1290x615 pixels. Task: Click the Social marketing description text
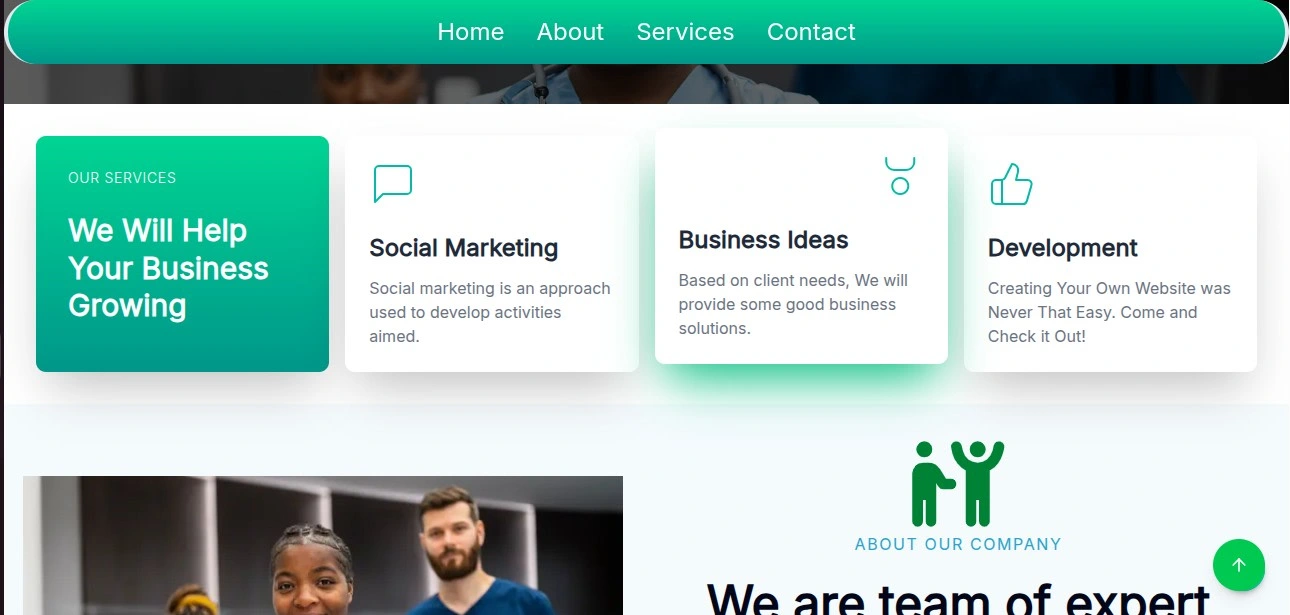click(490, 312)
